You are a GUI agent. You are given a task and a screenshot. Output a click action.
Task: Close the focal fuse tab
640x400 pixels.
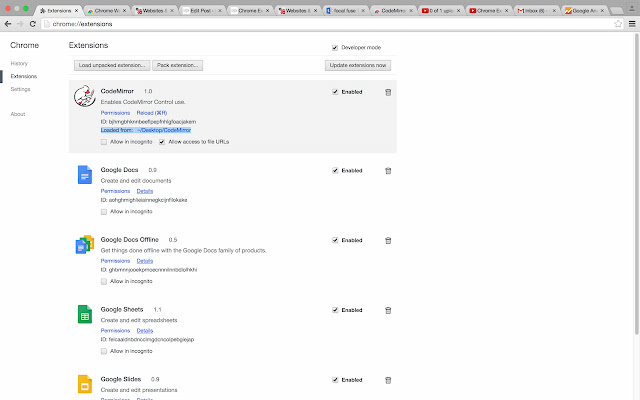(363, 11)
